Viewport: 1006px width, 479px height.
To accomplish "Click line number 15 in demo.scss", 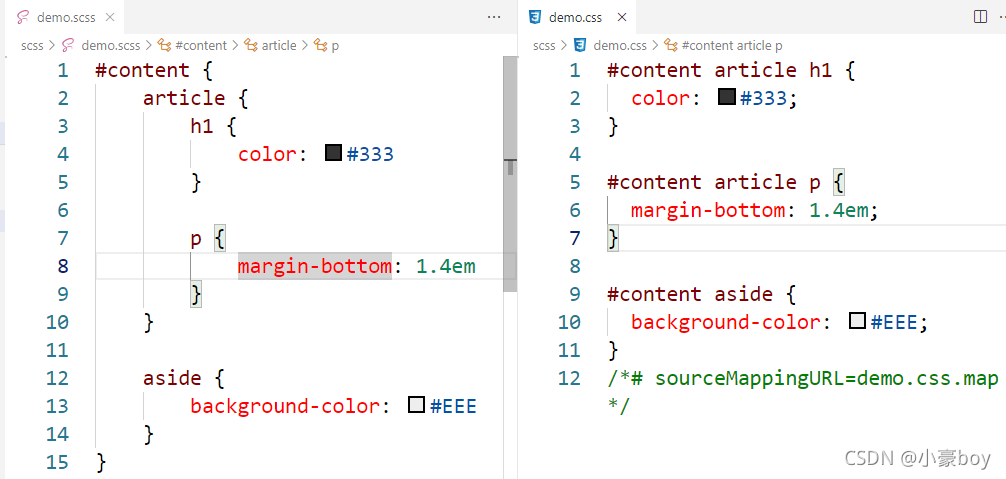I will pyautogui.click(x=58, y=462).
